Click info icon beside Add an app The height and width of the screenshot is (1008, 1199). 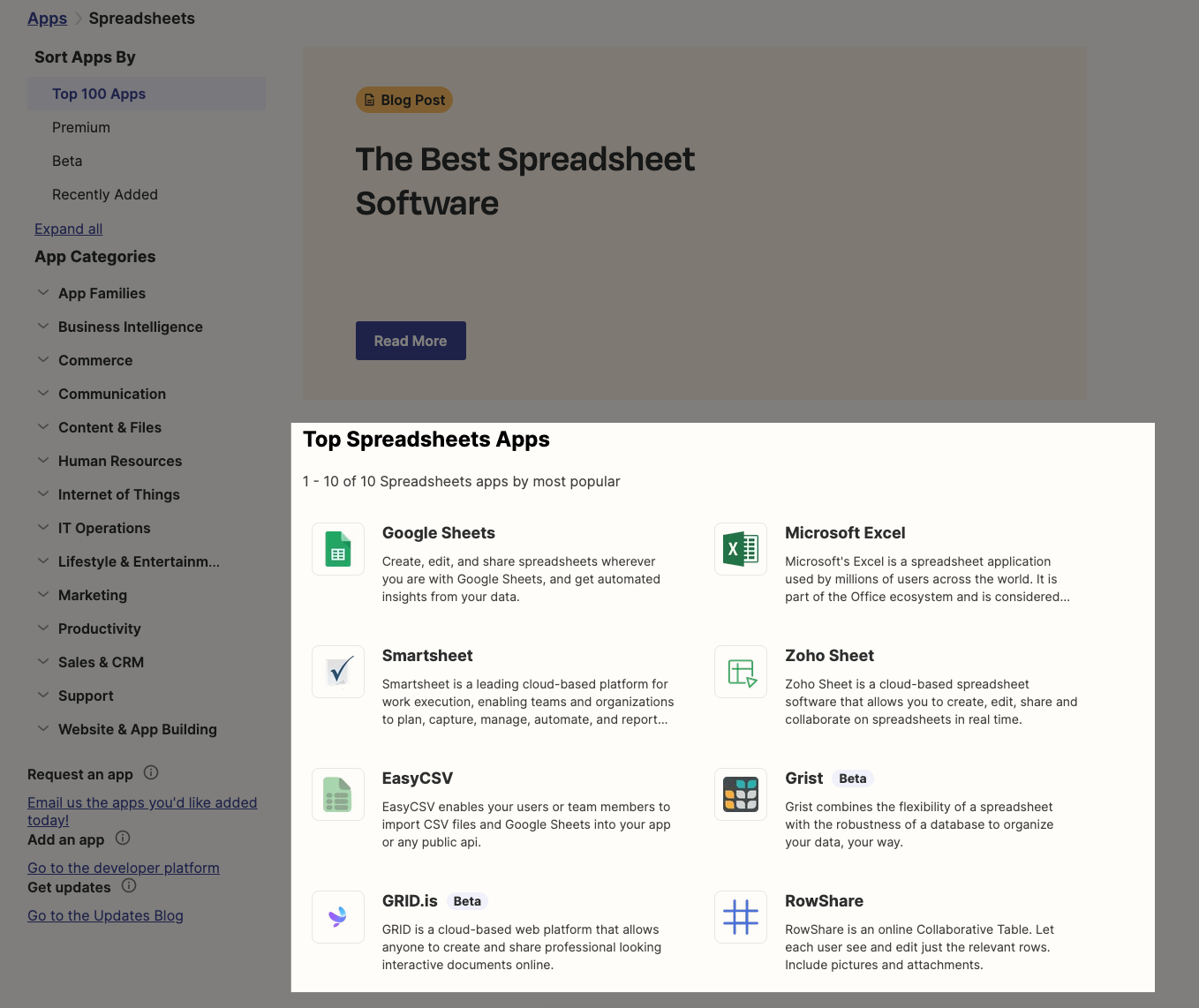coord(123,838)
